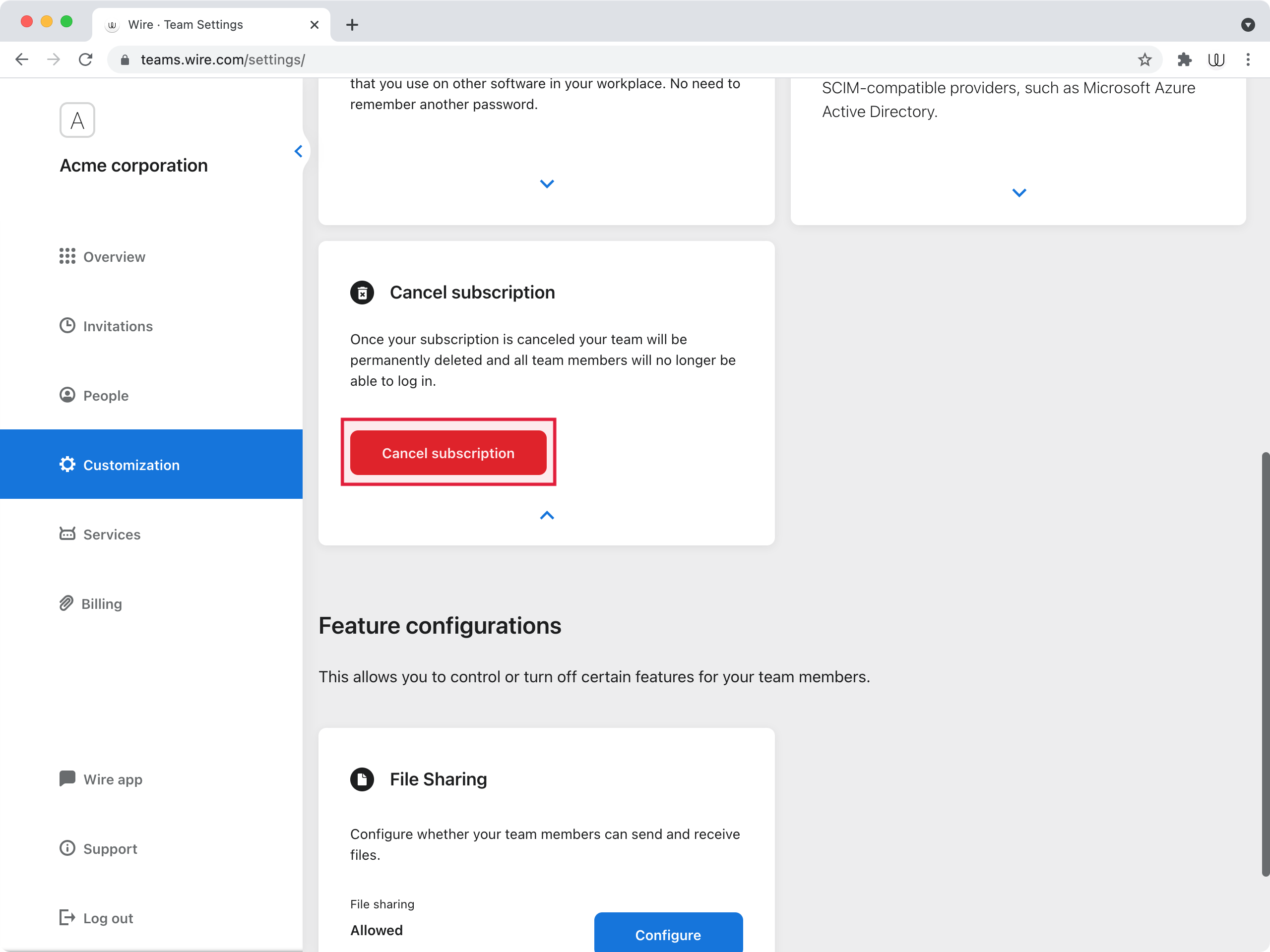The height and width of the screenshot is (952, 1270).
Task: Click the Support info icon
Action: (x=67, y=848)
